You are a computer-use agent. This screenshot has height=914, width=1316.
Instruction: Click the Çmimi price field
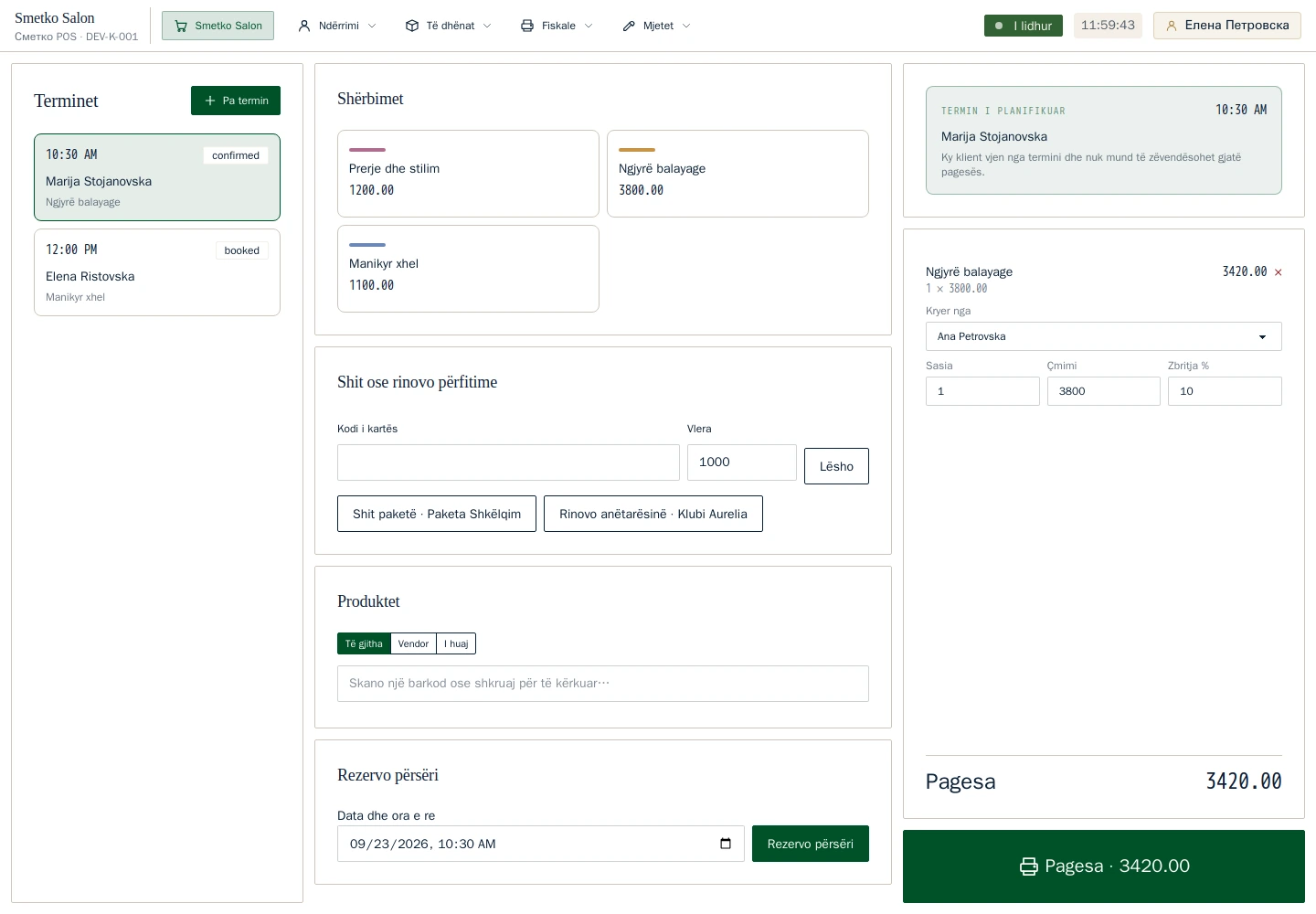pos(1104,391)
